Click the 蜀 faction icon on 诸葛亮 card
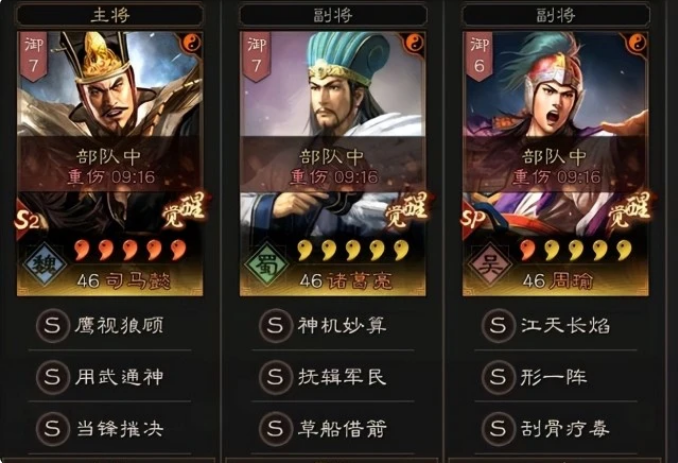Image resolution: width=678 pixels, height=463 pixels. click(266, 264)
